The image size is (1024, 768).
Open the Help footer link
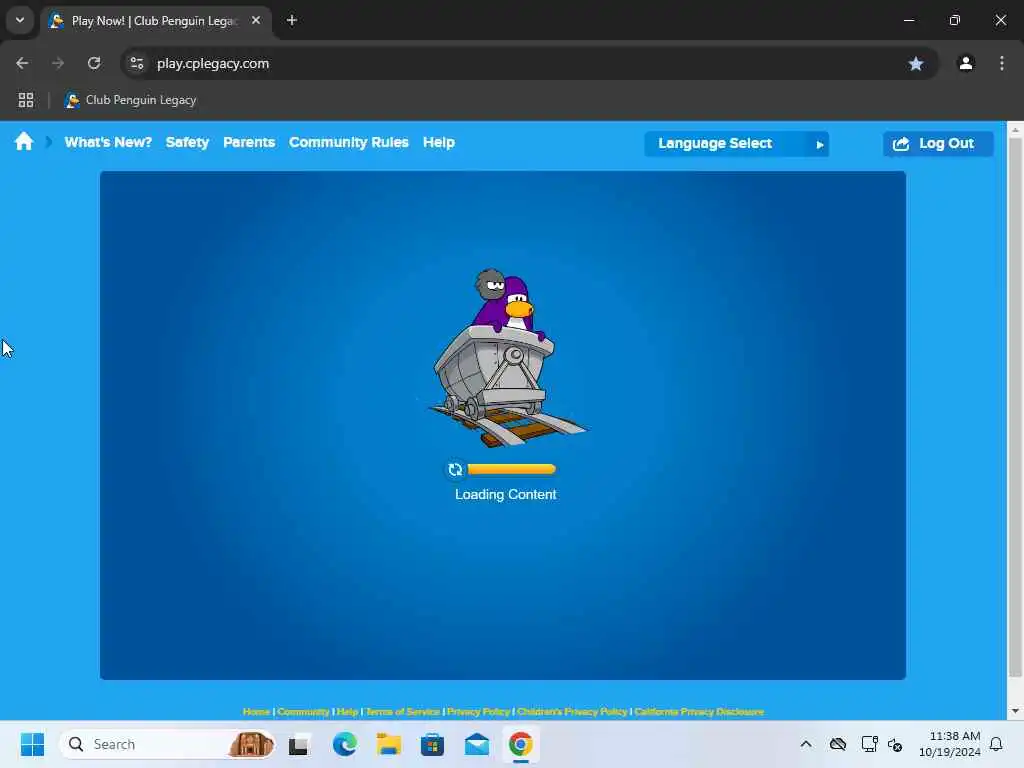(347, 711)
